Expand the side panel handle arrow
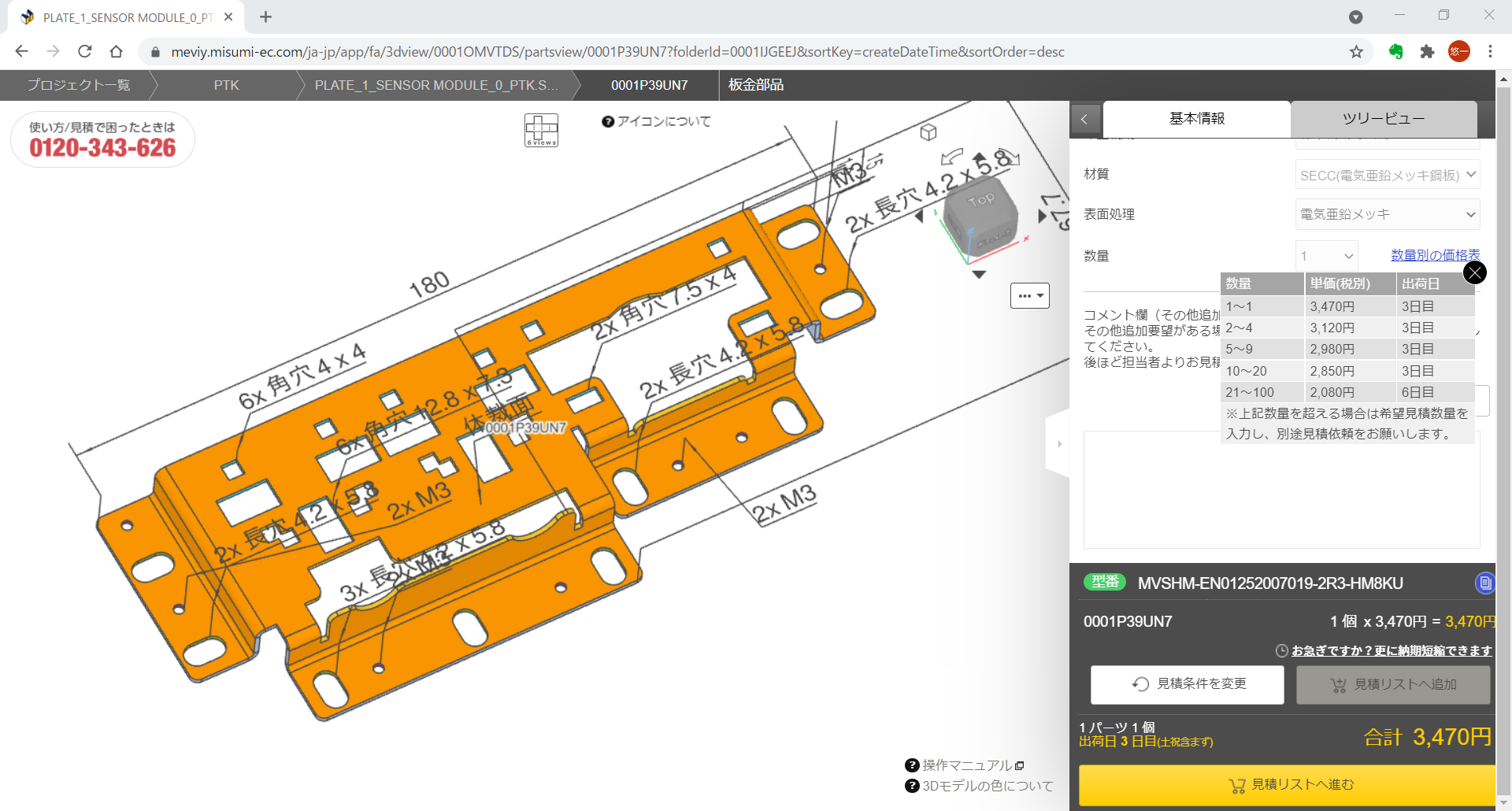This screenshot has height=811, width=1512. tap(1058, 444)
